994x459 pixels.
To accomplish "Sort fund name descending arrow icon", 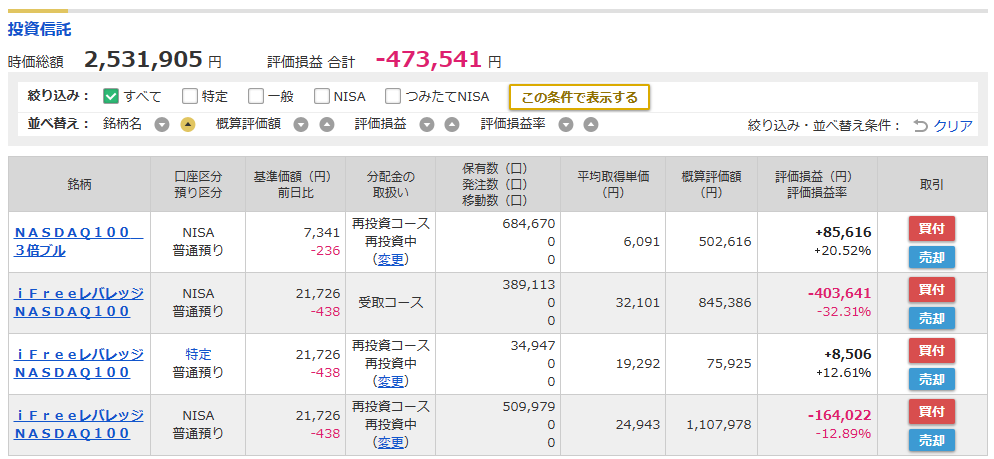I will tap(162, 125).
